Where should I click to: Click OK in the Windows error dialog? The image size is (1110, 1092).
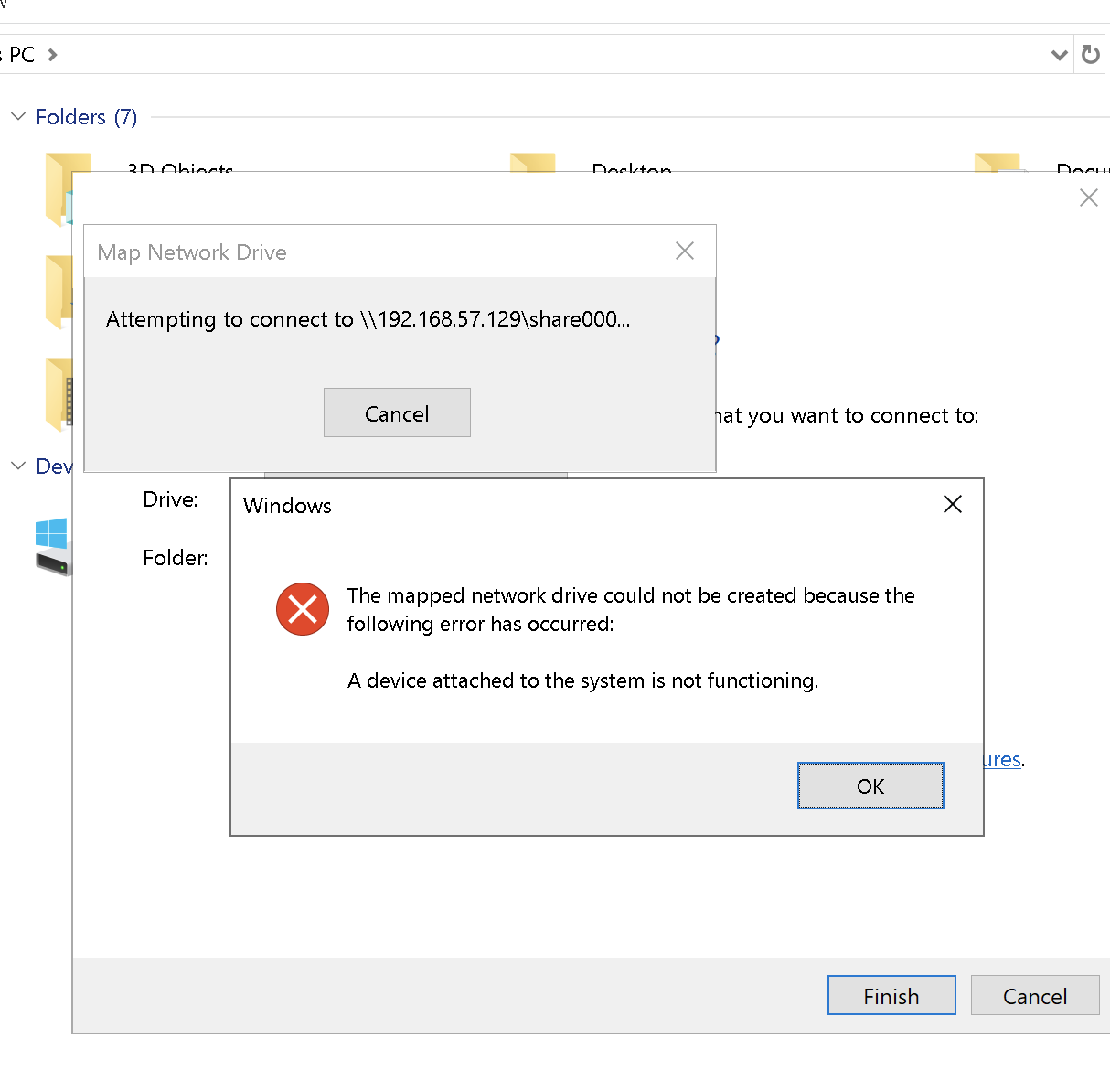pyautogui.click(x=870, y=786)
